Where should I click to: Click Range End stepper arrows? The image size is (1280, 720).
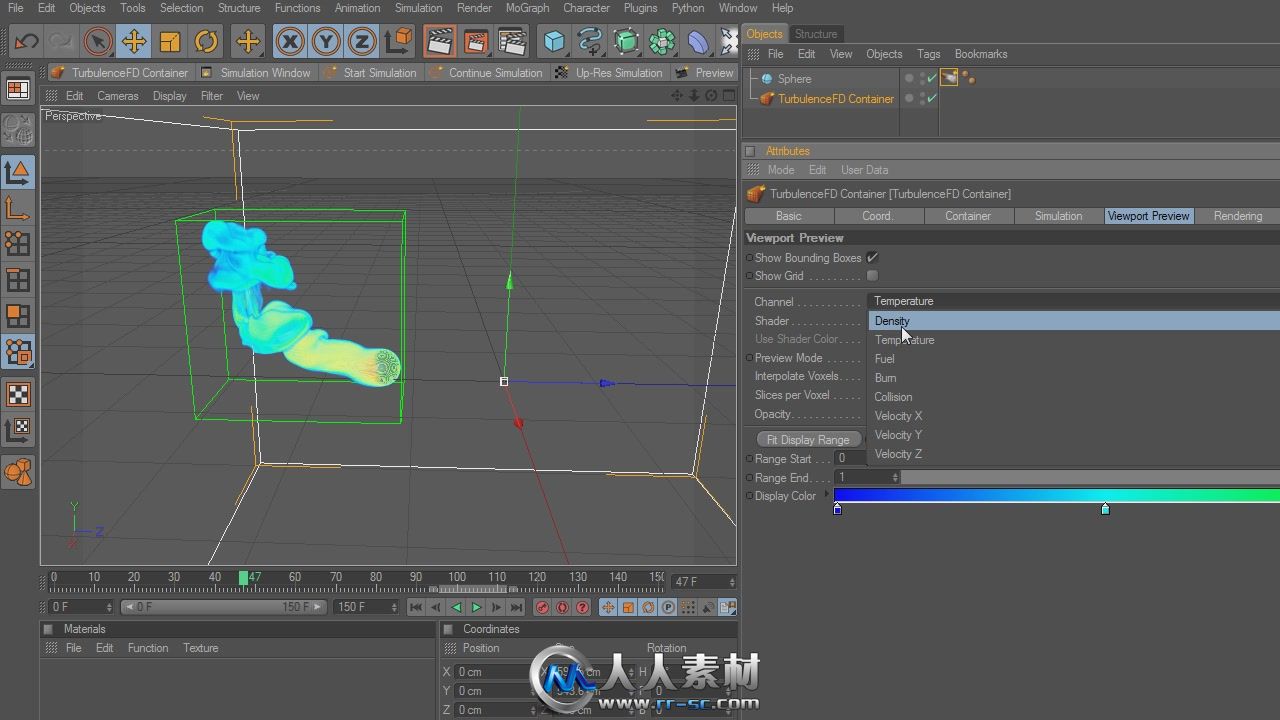(895, 478)
